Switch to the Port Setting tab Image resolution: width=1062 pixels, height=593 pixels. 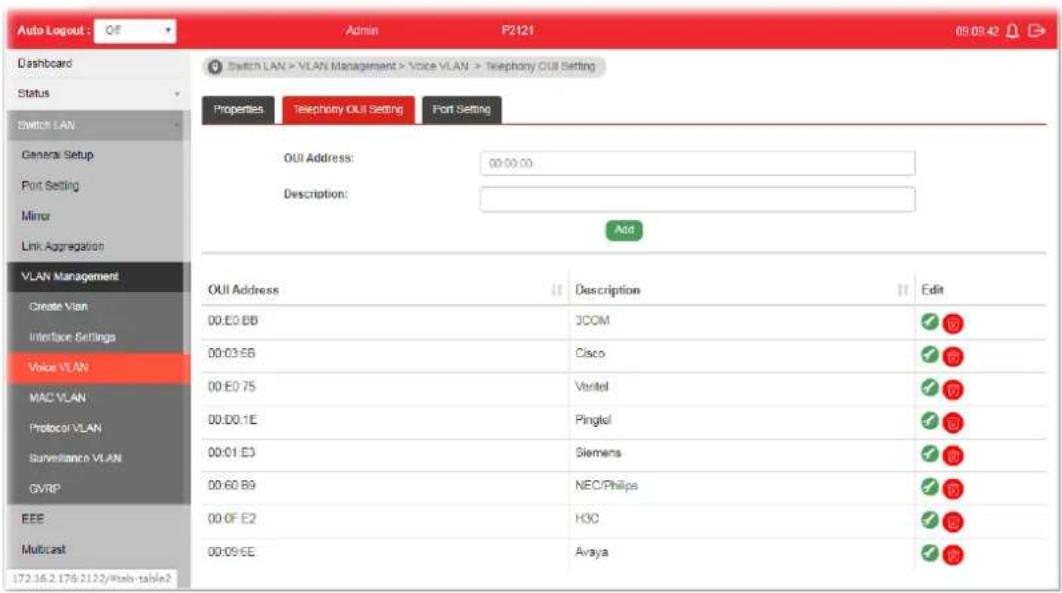[x=461, y=110]
